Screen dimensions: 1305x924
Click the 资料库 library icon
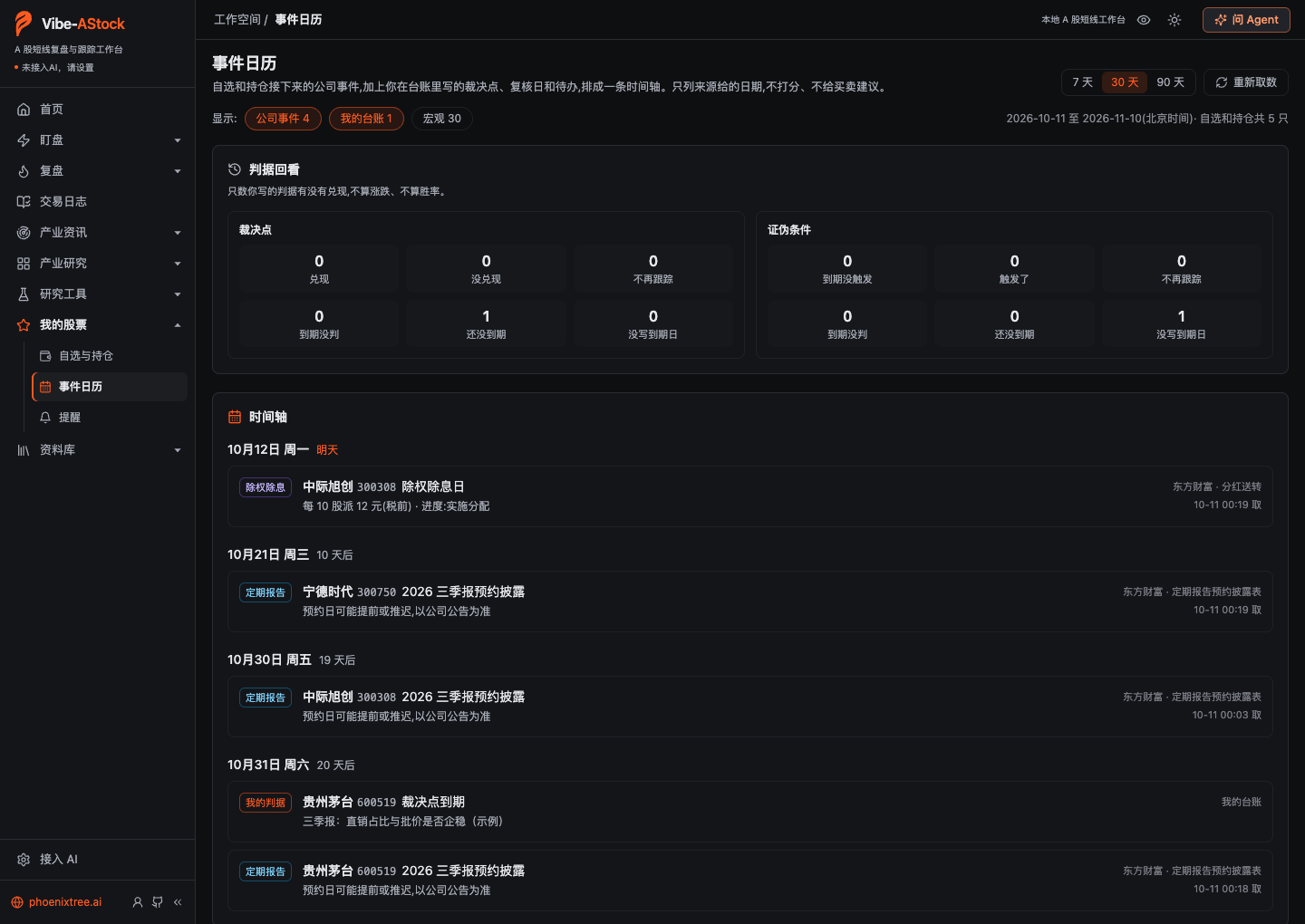pos(24,450)
